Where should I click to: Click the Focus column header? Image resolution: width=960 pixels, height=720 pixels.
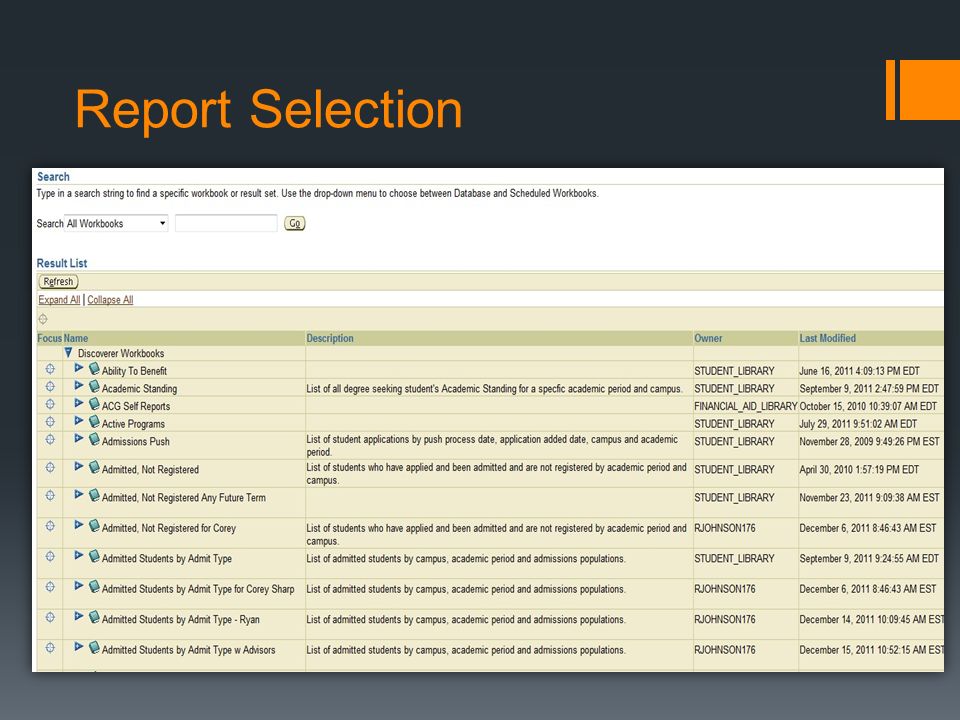click(x=50, y=338)
